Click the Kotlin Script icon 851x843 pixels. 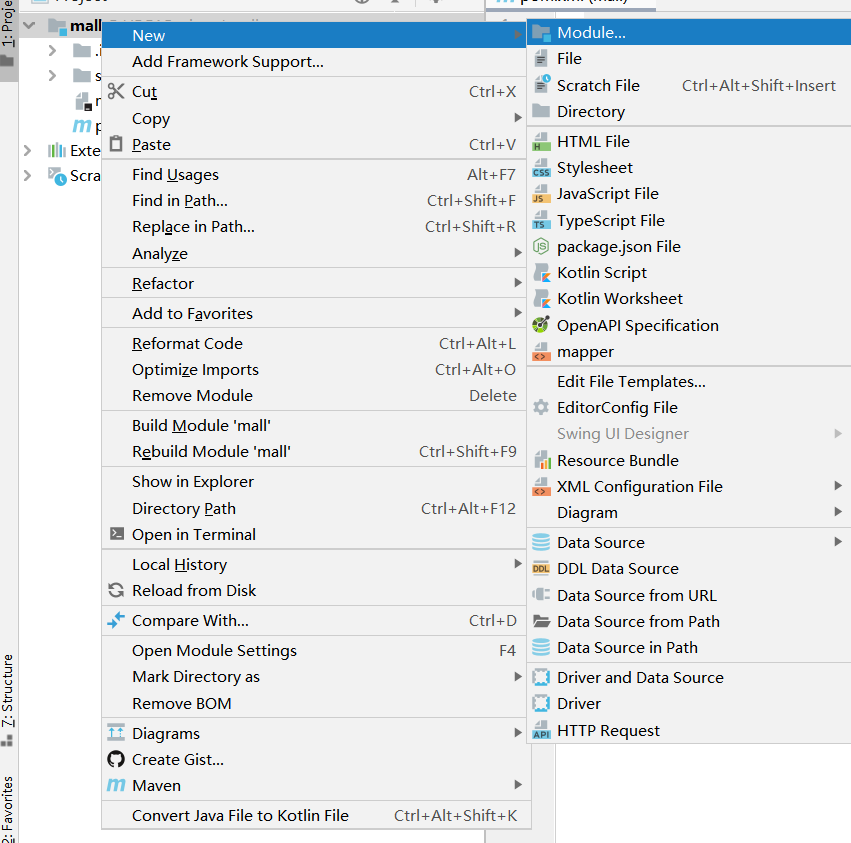click(541, 272)
